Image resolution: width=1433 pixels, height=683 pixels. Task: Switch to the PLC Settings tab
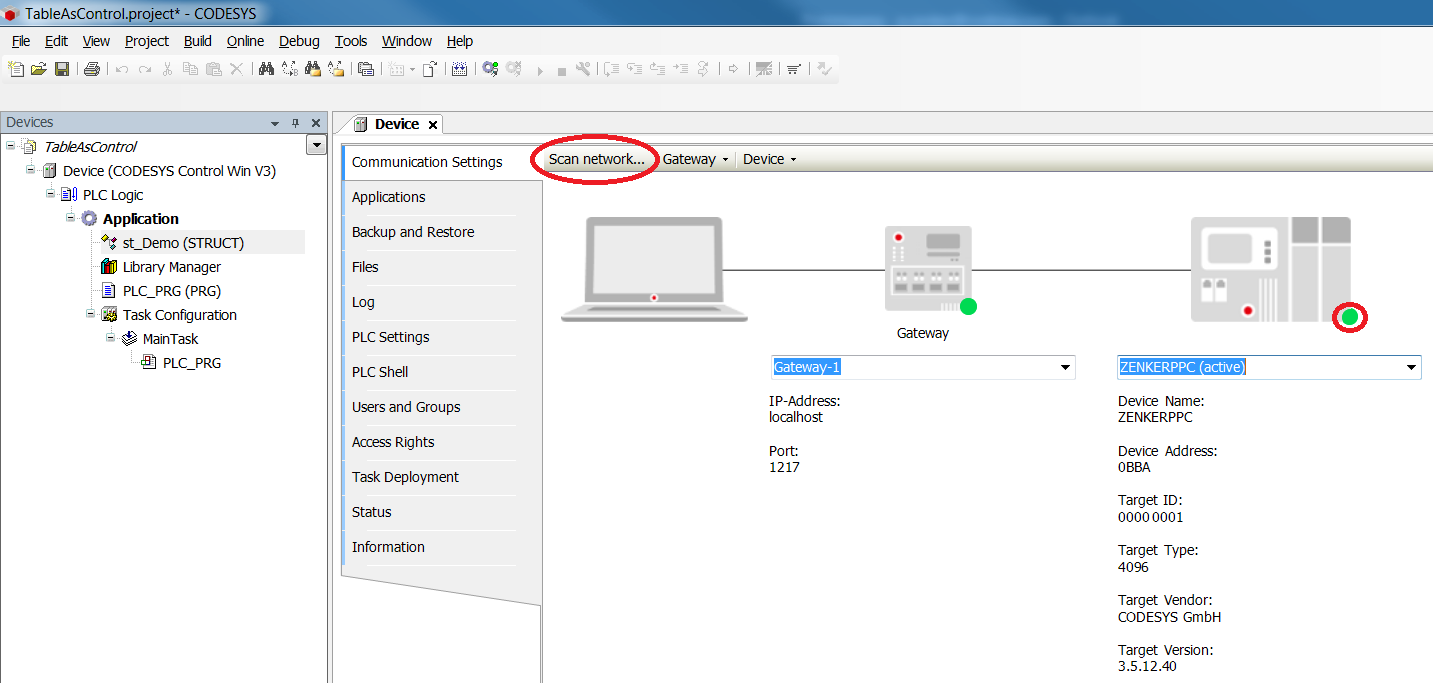(x=390, y=337)
